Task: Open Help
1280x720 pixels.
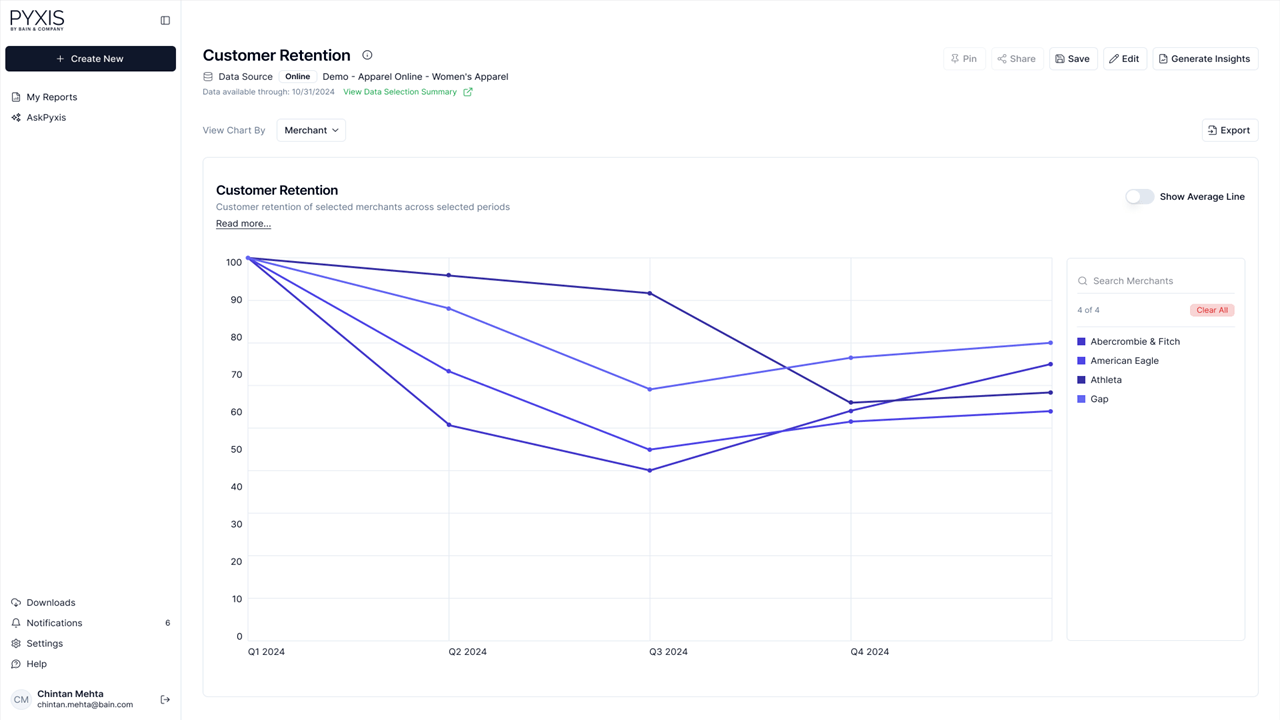Action: (36, 664)
